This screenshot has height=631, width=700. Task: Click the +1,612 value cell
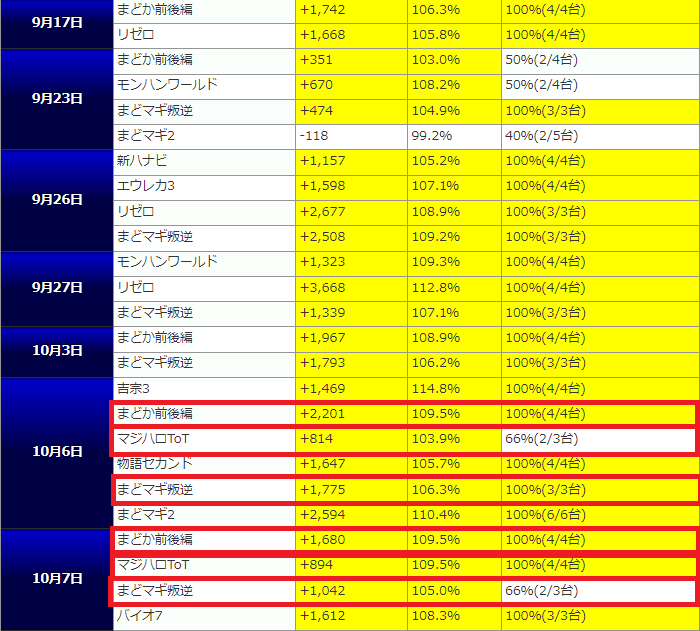pos(351,617)
